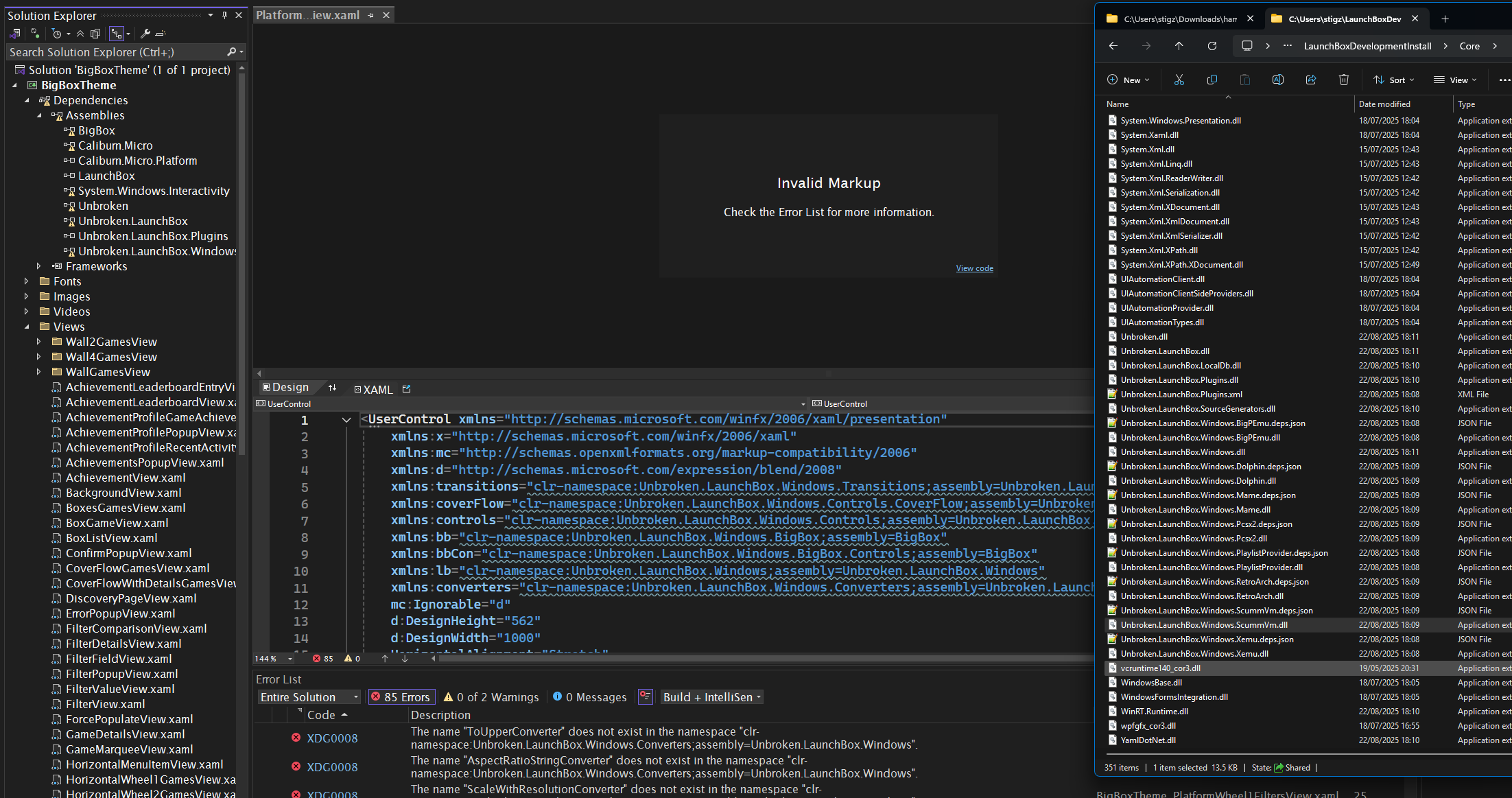The image size is (1512, 798).
Task: Pin the Platform view xaml tab
Action: pyautogui.click(x=371, y=15)
